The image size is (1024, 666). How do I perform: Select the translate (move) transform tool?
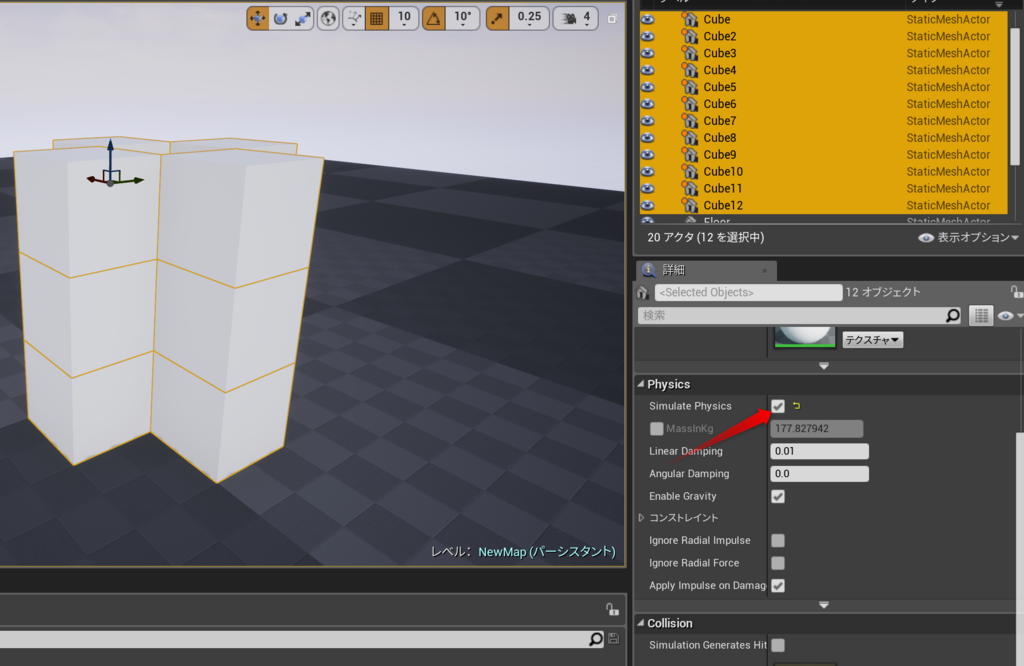pyautogui.click(x=258, y=18)
